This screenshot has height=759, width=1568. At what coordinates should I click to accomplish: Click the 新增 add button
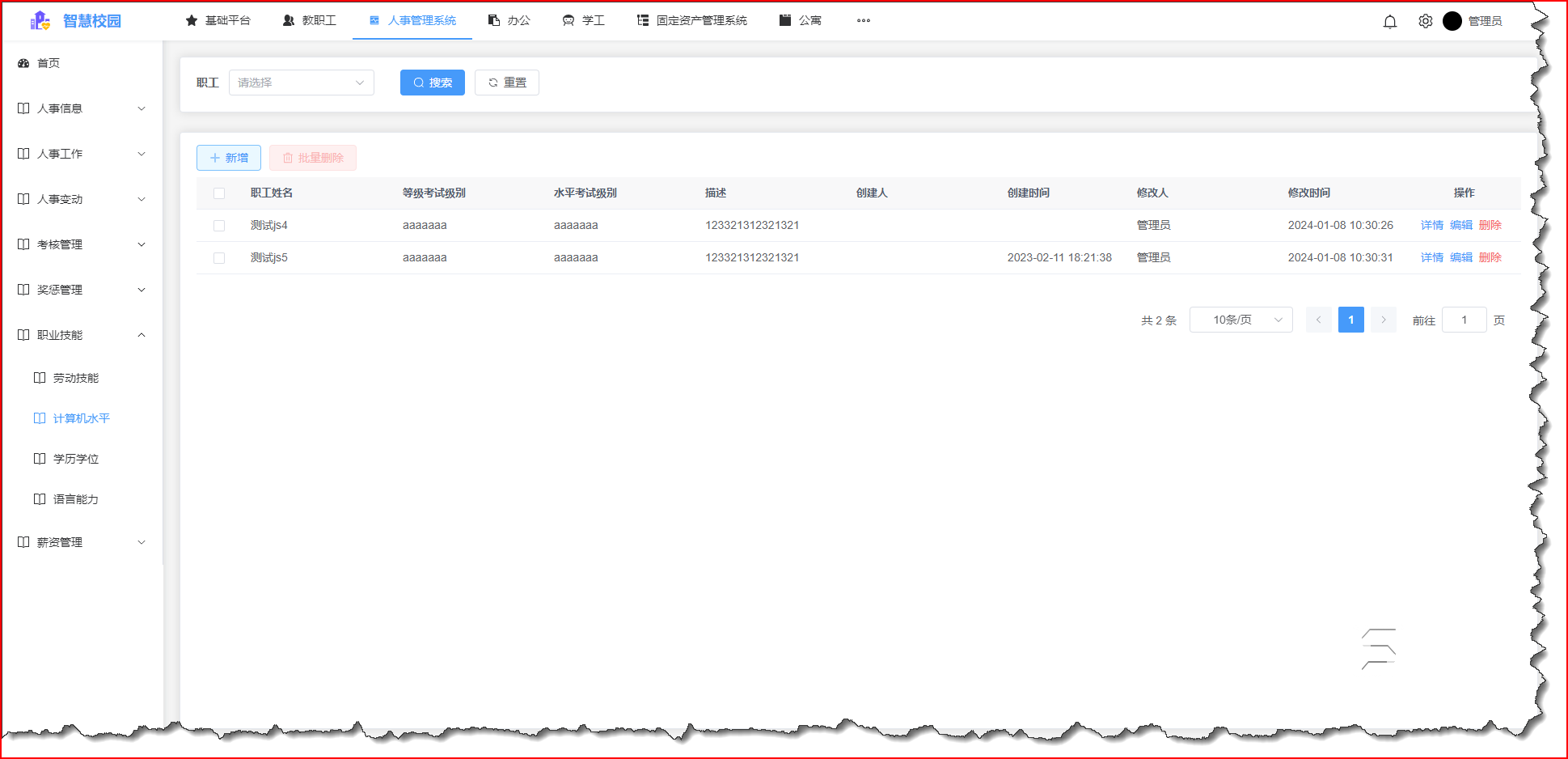[x=228, y=158]
